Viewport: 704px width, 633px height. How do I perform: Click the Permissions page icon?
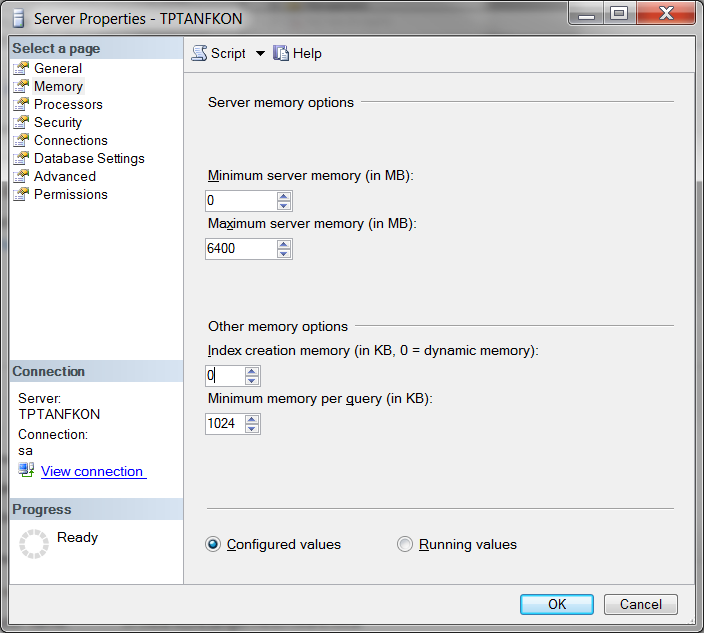tap(21, 194)
